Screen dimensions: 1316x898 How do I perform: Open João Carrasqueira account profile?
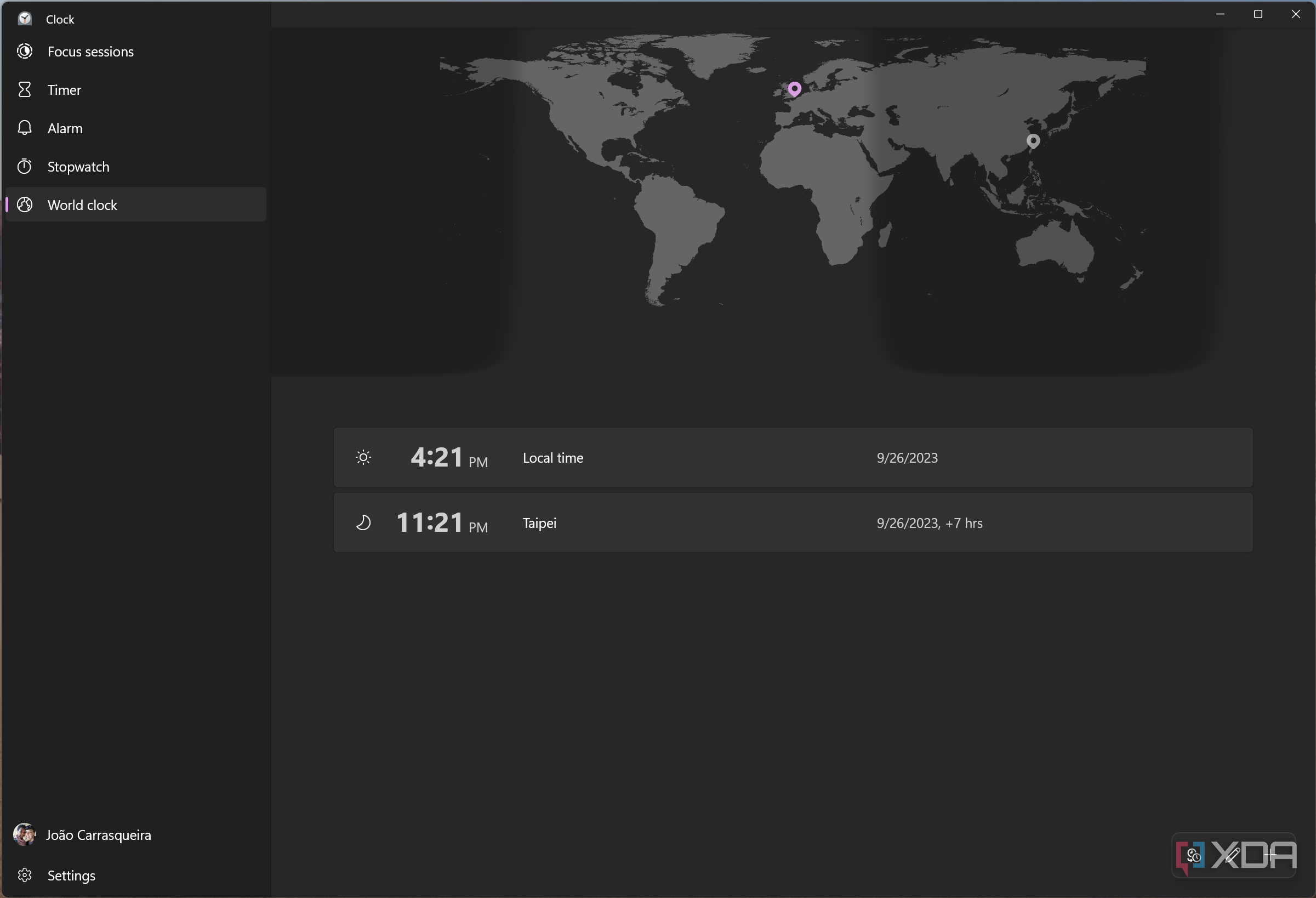(99, 835)
